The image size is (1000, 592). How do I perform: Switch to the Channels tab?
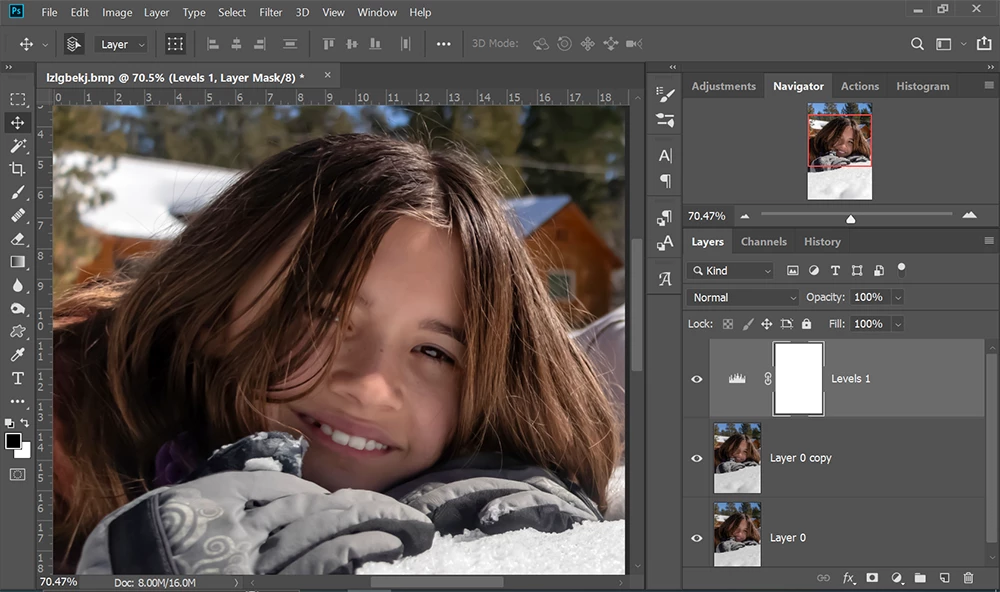tap(763, 242)
